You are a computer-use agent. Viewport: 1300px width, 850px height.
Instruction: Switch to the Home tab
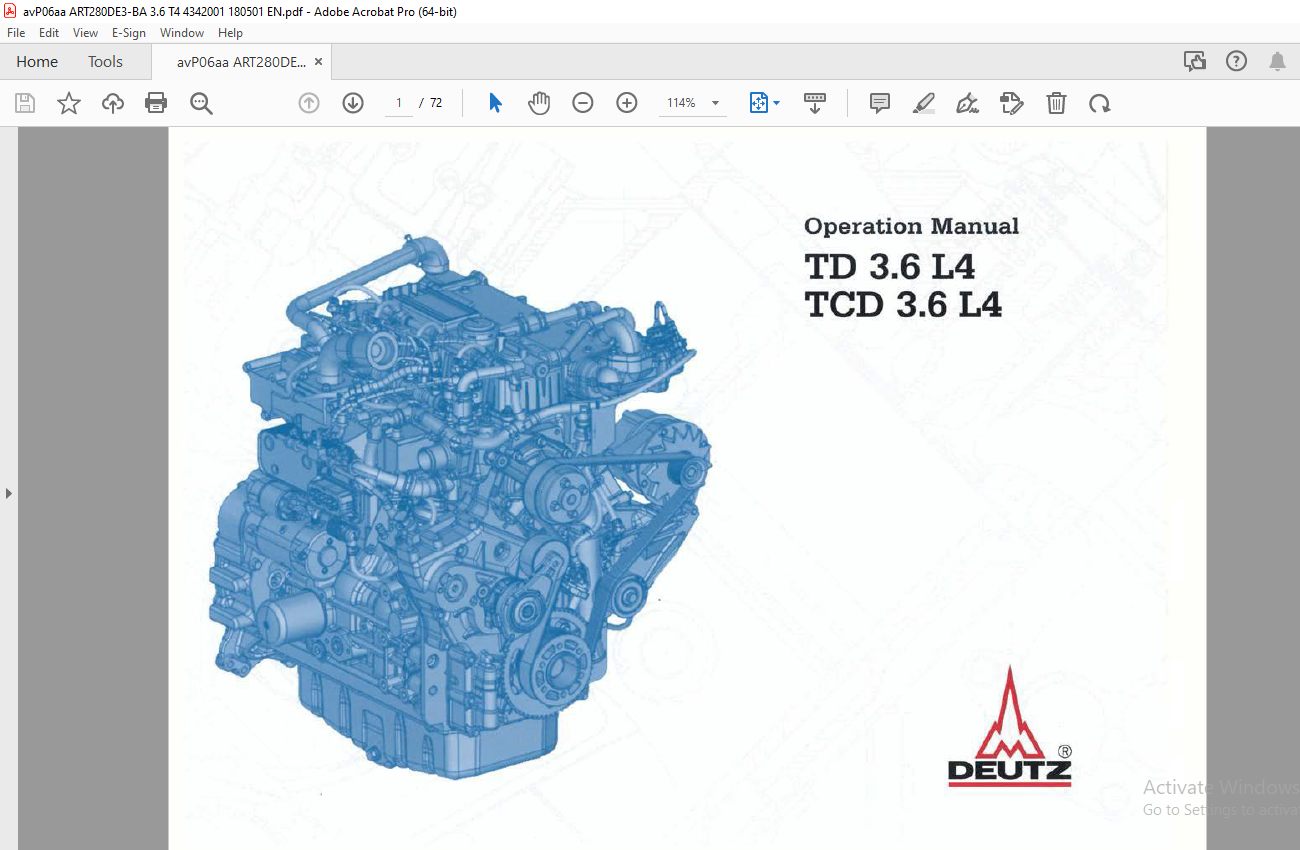(x=37, y=61)
